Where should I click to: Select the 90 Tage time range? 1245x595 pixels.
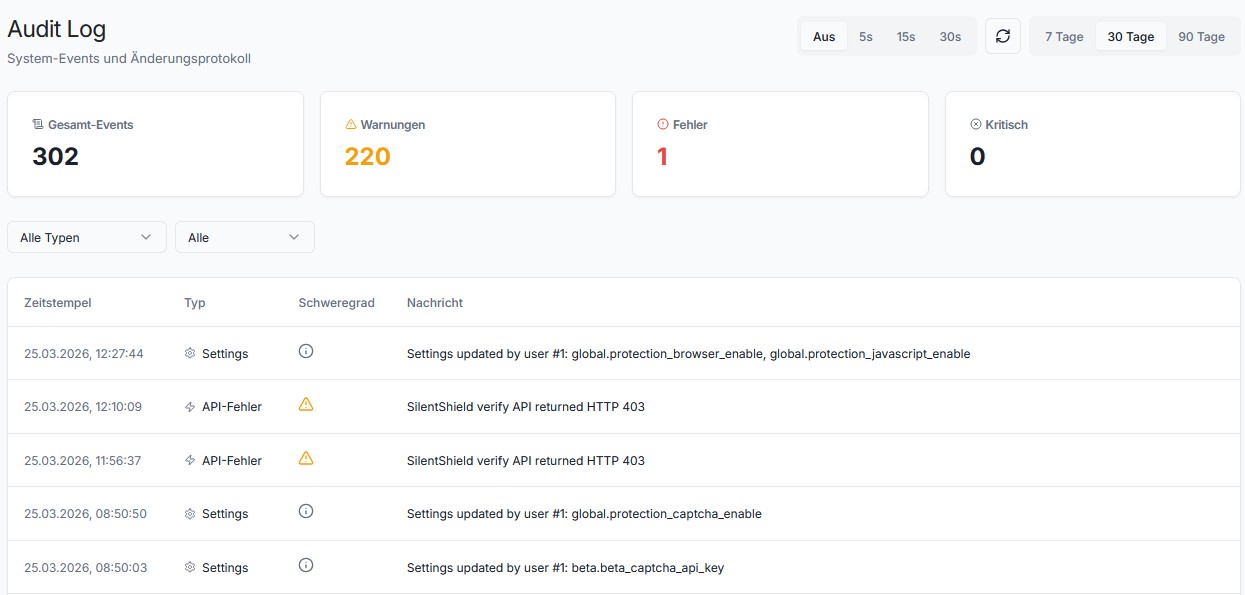point(1201,36)
